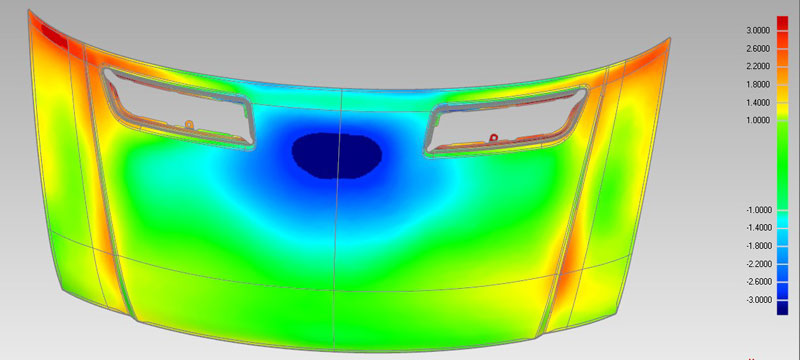The width and height of the screenshot is (800, 360).
Task: Select the 3.0000 legend value label
Action: (758, 31)
